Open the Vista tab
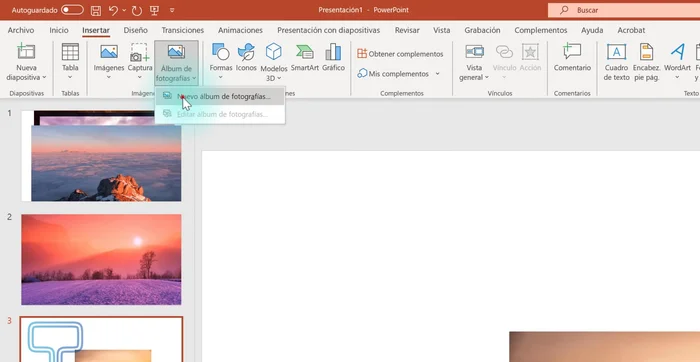The image size is (700, 362). point(442,30)
